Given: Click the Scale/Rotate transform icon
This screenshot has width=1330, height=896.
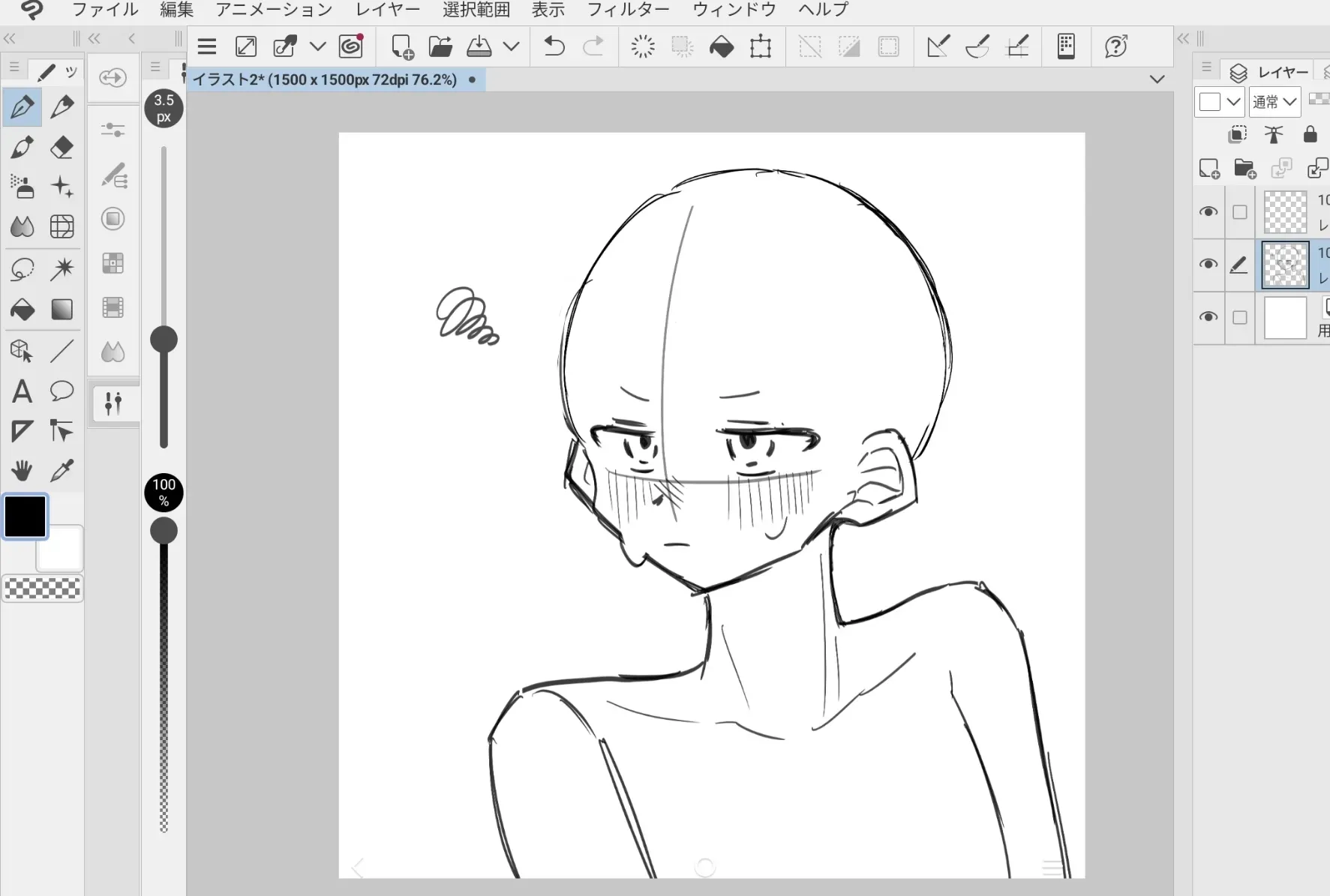Looking at the screenshot, I should [761, 46].
